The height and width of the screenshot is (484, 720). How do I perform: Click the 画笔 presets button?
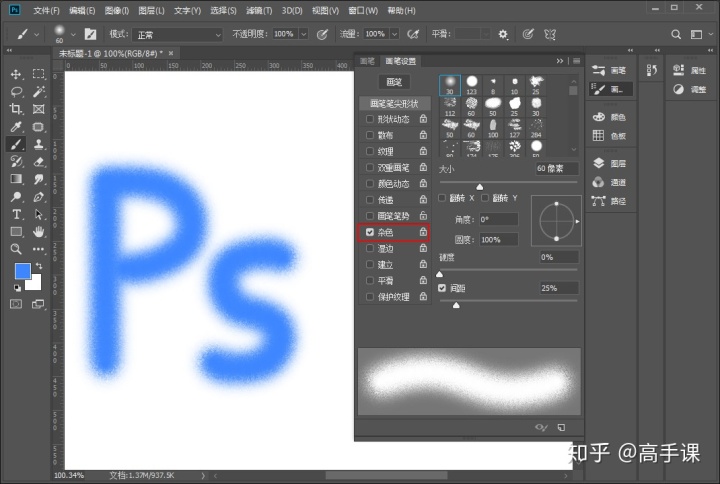click(x=394, y=82)
